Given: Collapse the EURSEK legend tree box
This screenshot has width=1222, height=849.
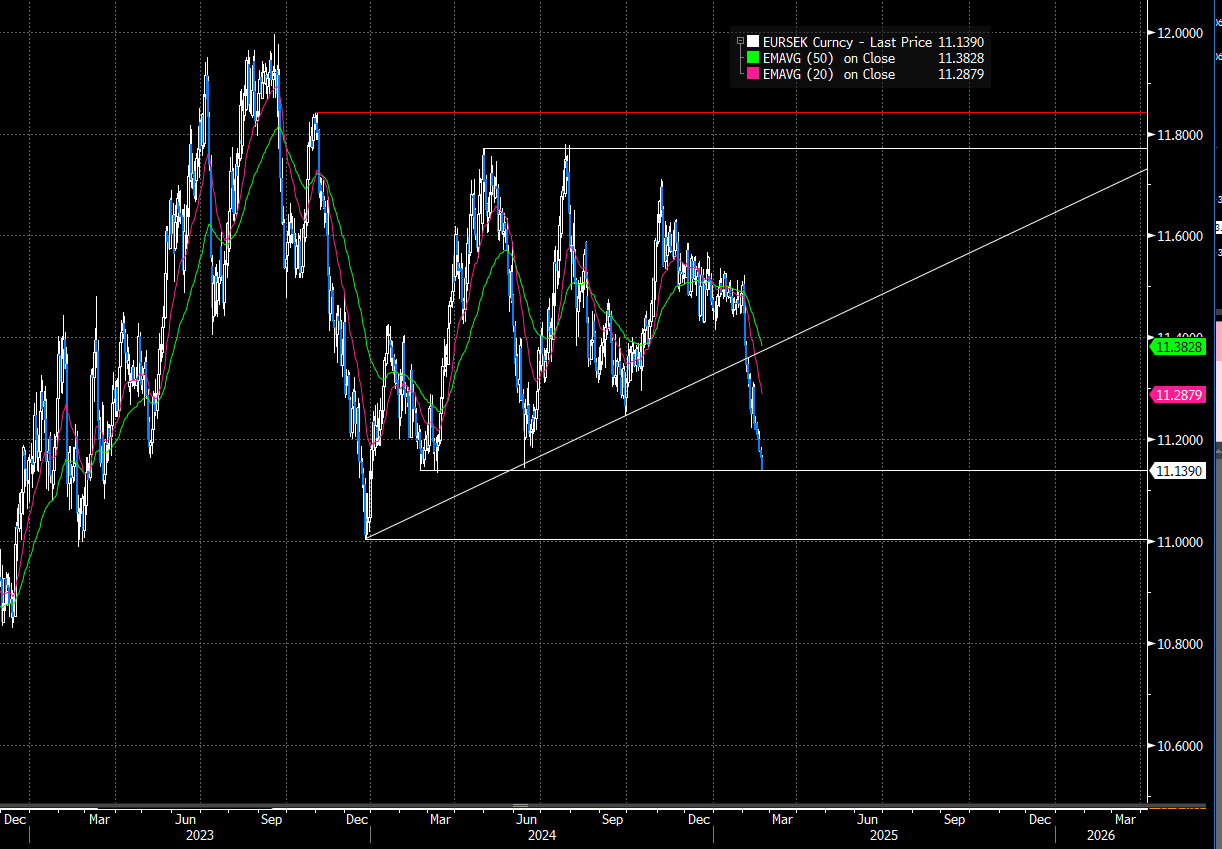Looking at the screenshot, I should click(740, 42).
